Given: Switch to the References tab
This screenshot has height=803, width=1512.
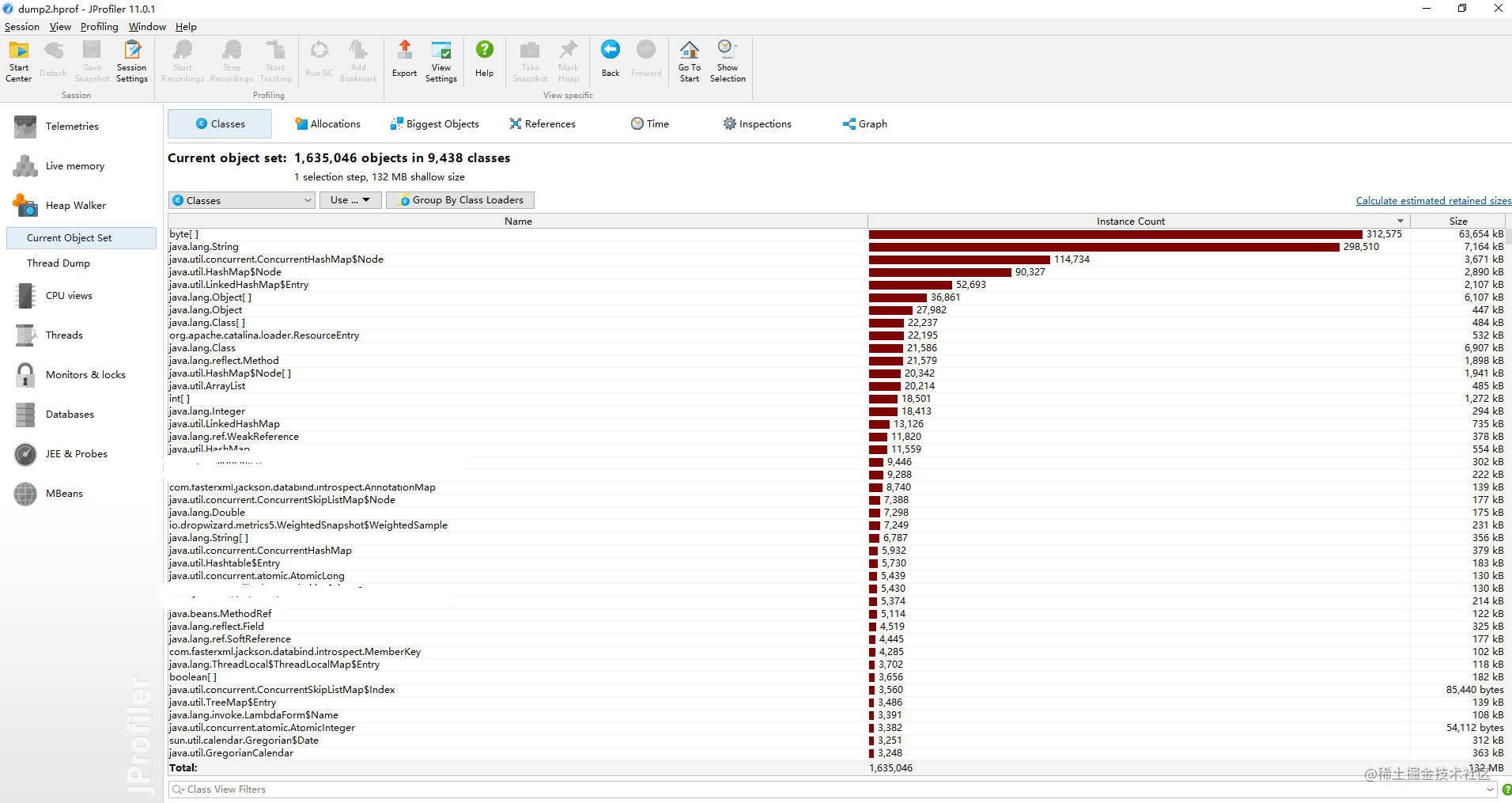Looking at the screenshot, I should (542, 124).
